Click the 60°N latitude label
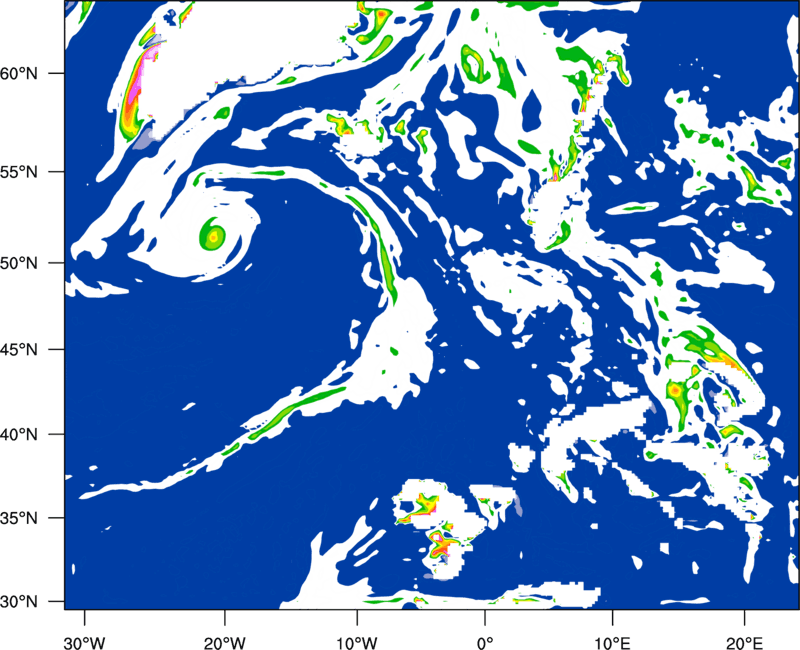Screen dimensions: 800x650 point(19,73)
